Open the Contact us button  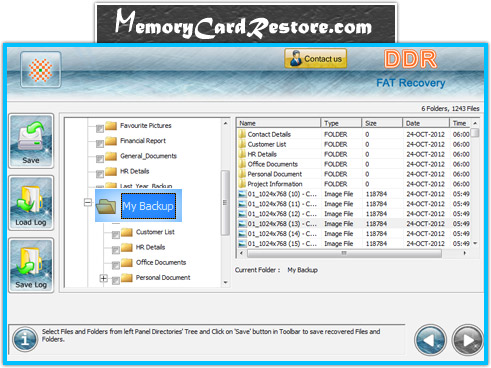[316, 59]
